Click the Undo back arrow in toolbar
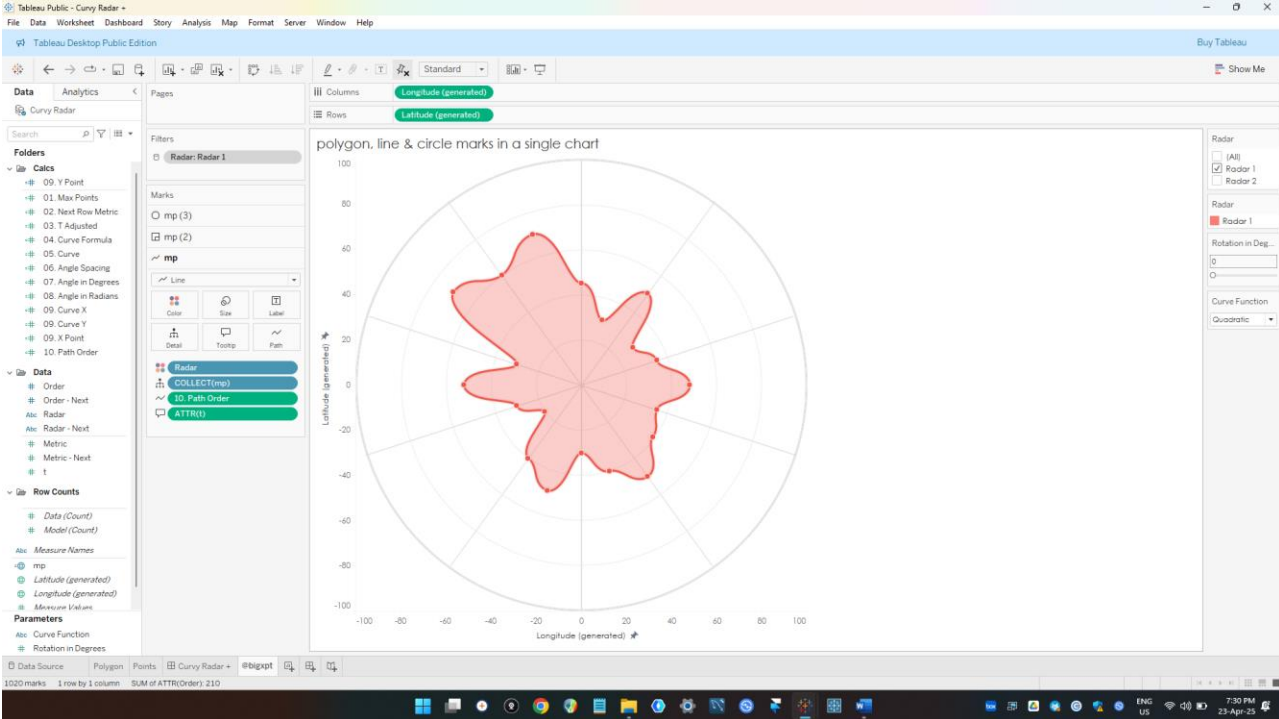1279x719 pixels. pyautogui.click(x=49, y=70)
